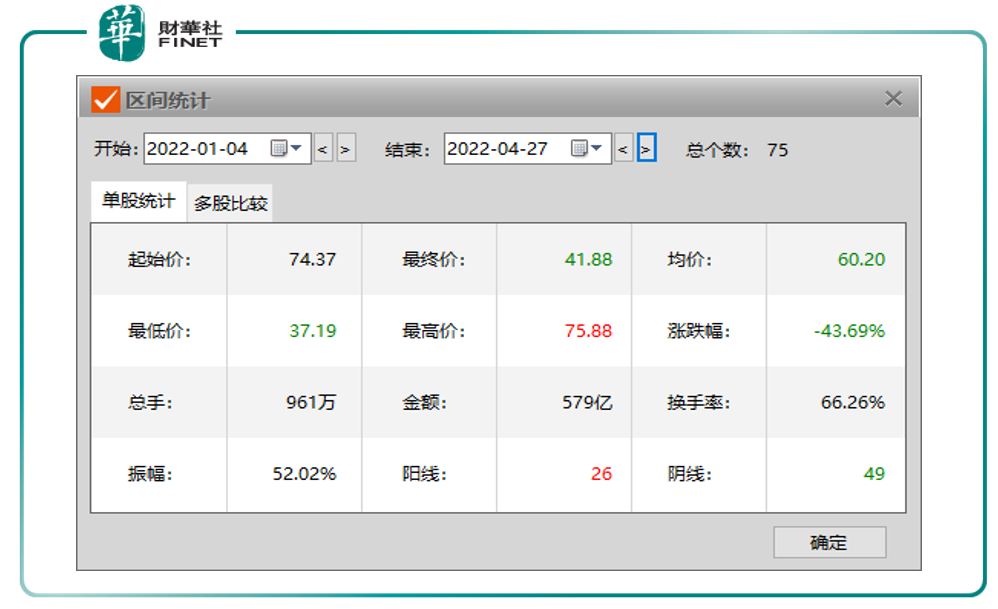Image resolution: width=998 pixels, height=609 pixels.
Task: Switch to the 多股比较 tab
Action: pyautogui.click(x=230, y=204)
